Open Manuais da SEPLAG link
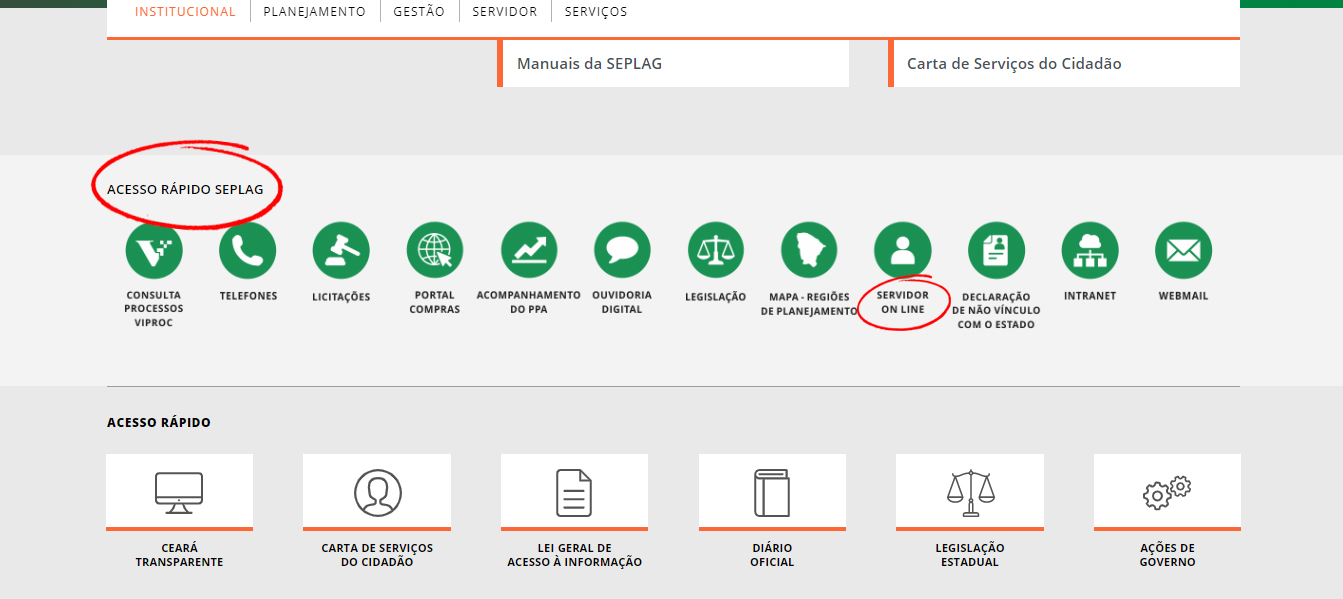The image size is (1343, 599). (589, 64)
